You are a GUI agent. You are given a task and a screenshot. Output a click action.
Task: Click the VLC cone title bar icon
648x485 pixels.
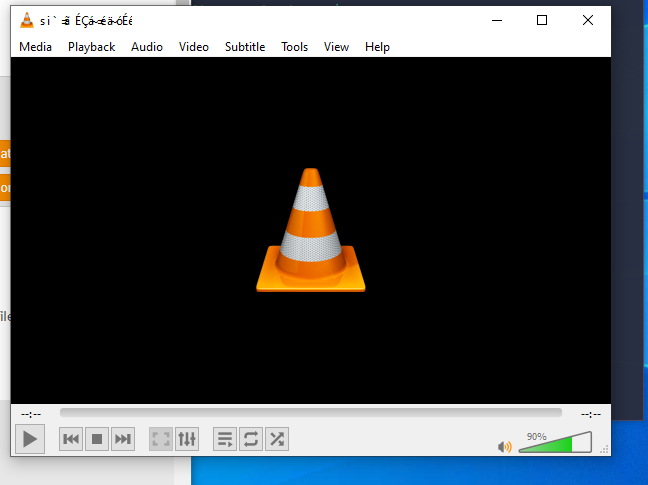coord(27,20)
